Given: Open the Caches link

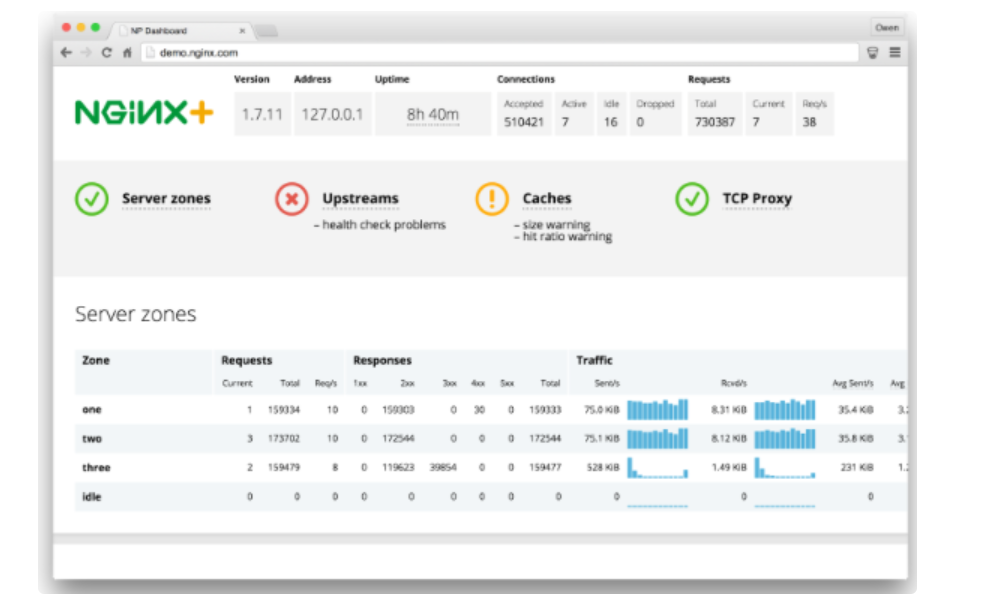Looking at the screenshot, I should click(x=547, y=199).
